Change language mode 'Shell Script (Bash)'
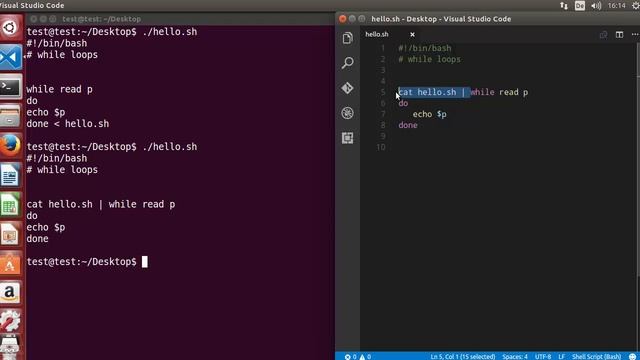This screenshot has height=360, width=640. 596,356
